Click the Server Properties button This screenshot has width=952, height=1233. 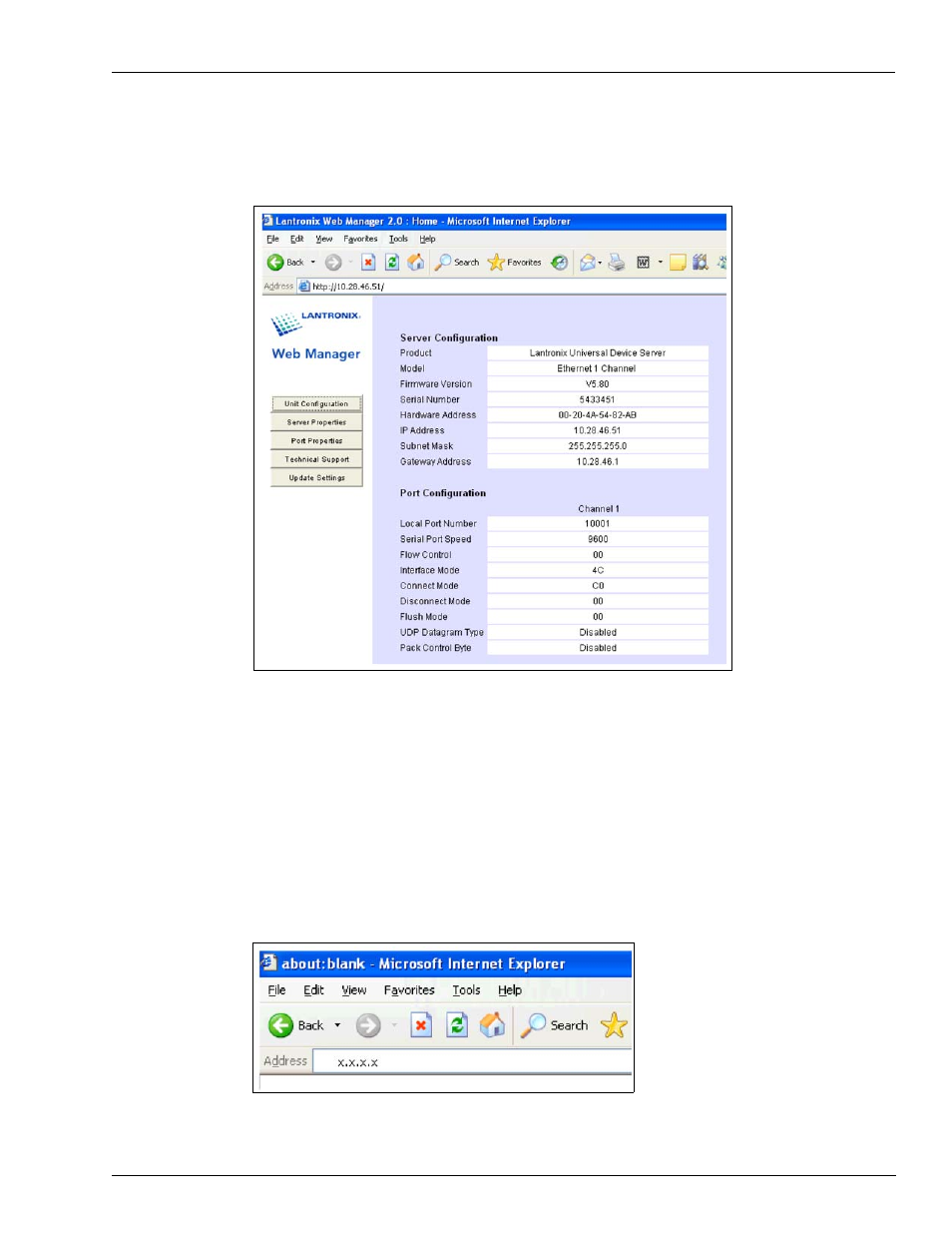316,422
